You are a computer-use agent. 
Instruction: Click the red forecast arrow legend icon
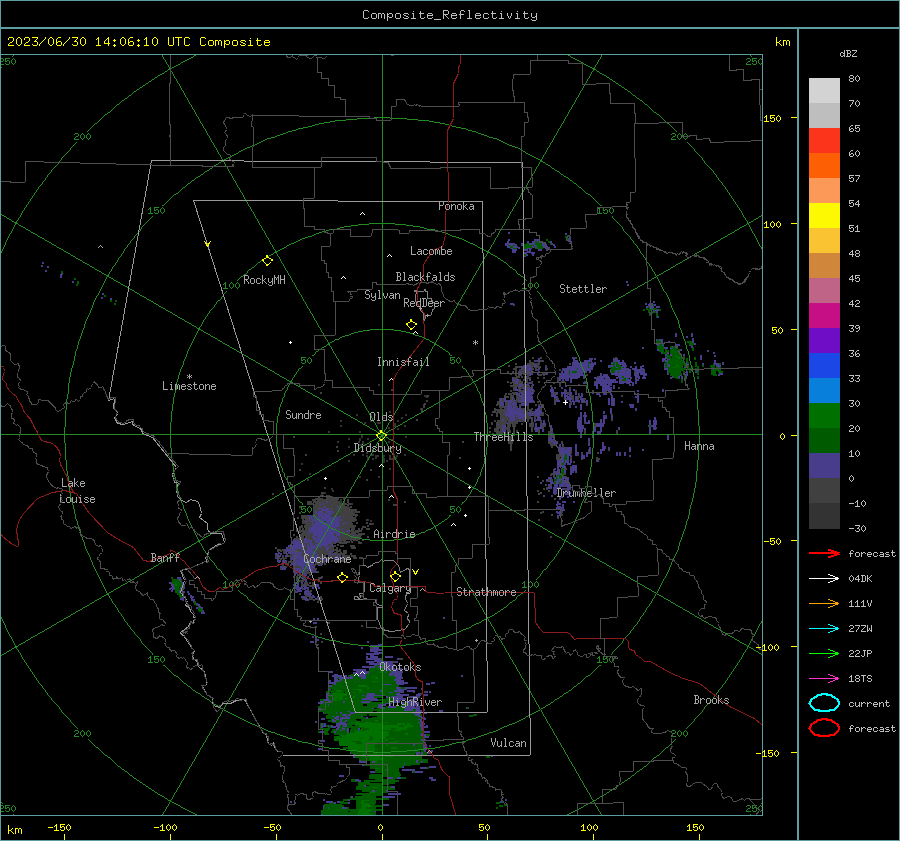click(x=824, y=553)
